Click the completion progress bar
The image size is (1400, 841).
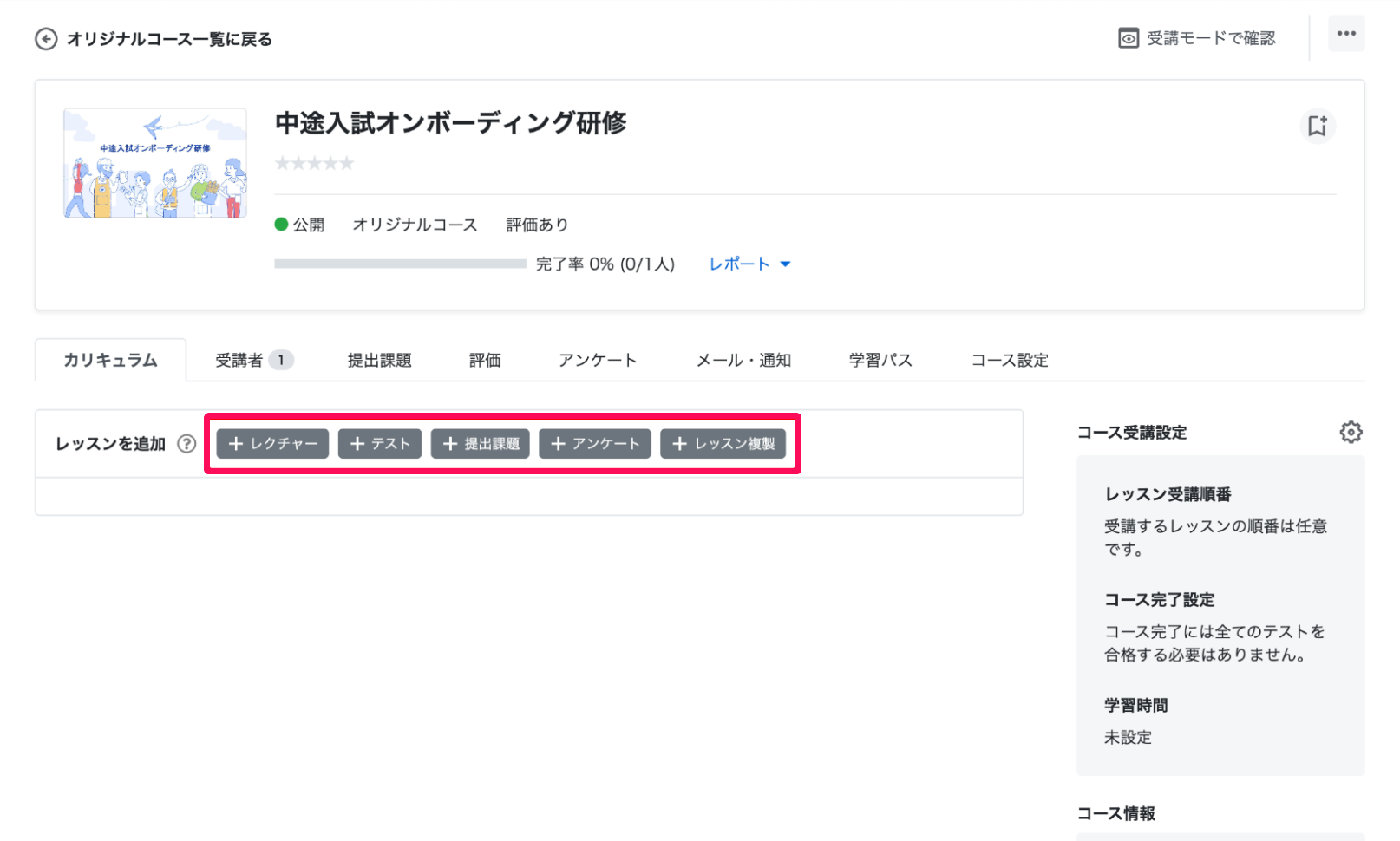point(400,264)
